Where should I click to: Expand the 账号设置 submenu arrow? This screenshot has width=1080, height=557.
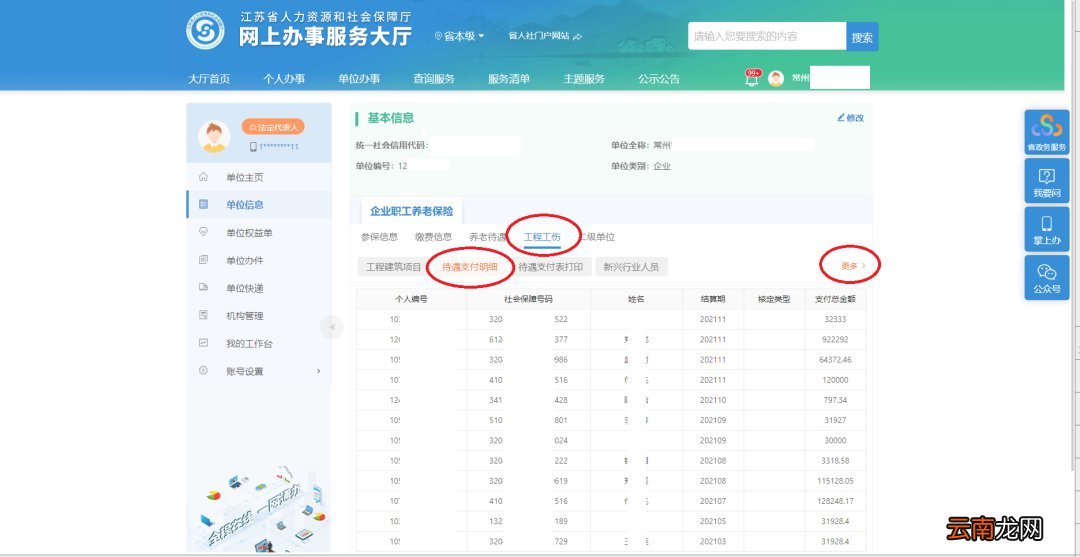point(318,371)
